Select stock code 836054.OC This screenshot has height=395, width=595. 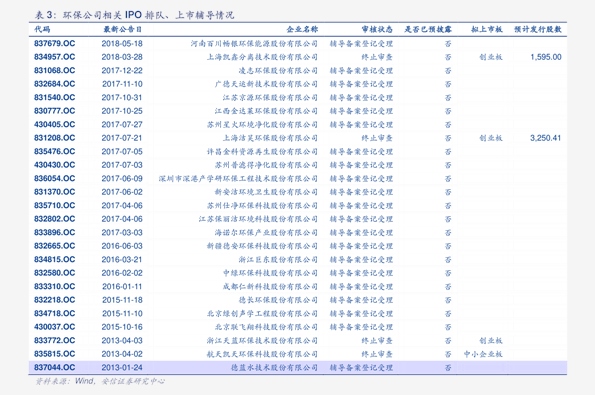point(55,178)
